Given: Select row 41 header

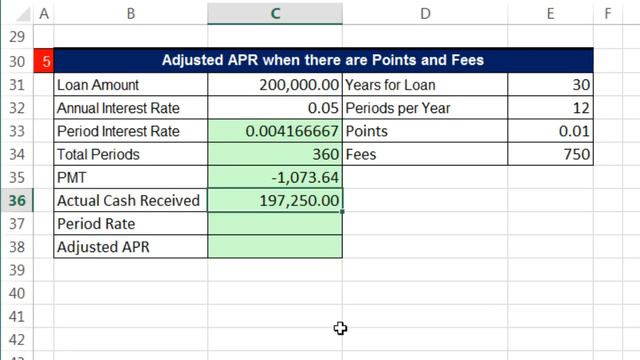Looking at the screenshot, I should tap(17, 316).
